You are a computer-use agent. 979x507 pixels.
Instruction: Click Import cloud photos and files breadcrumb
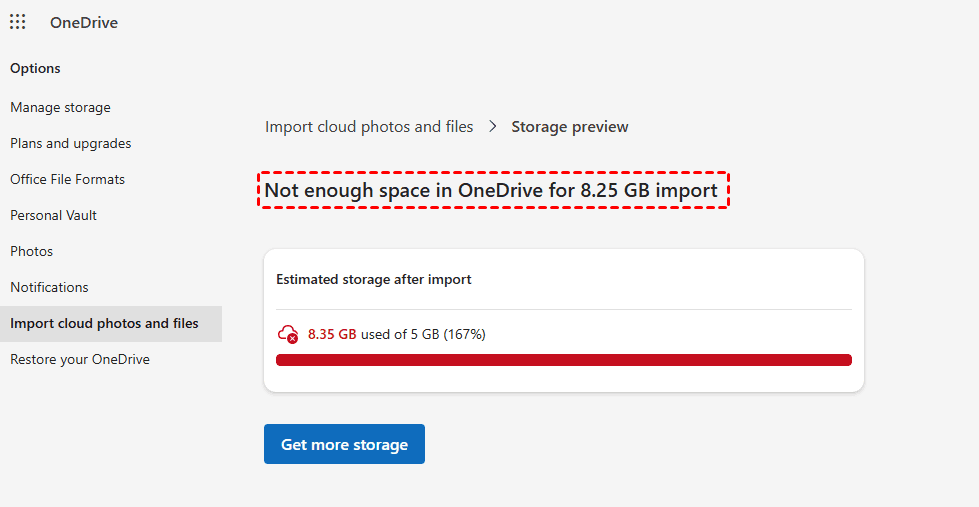coord(369,127)
